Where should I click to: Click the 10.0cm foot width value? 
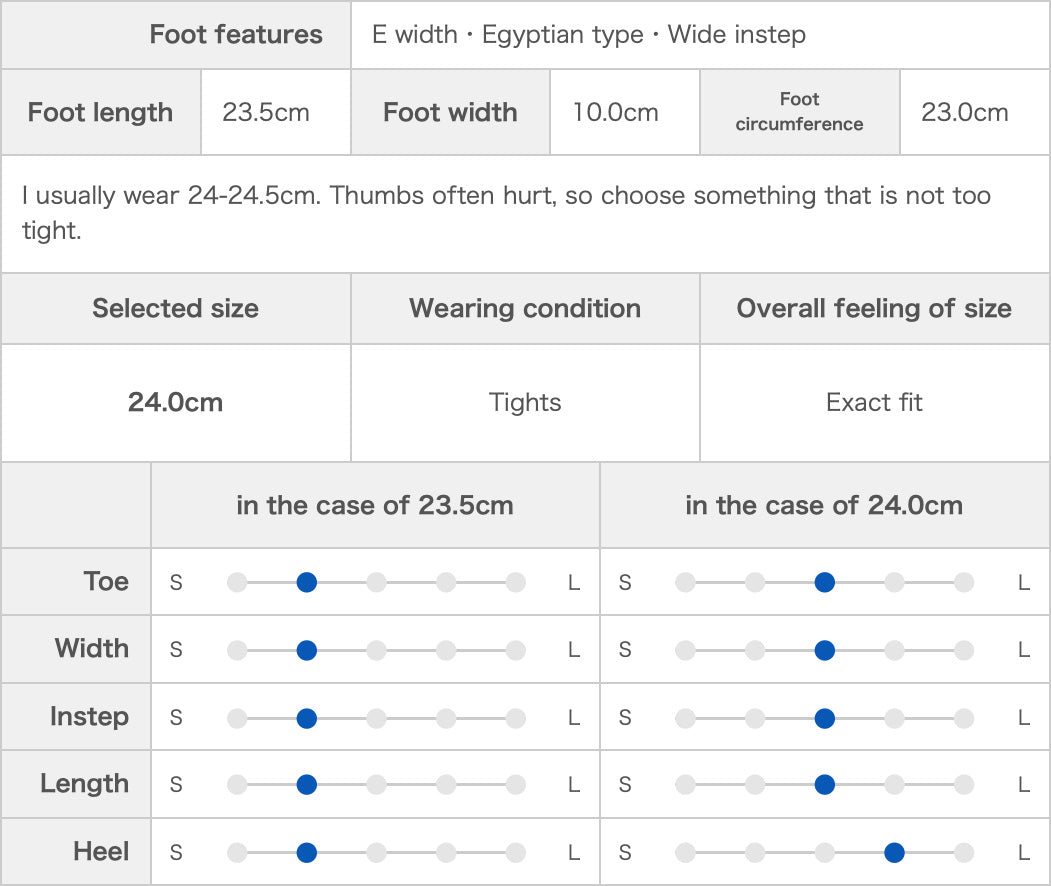tap(615, 112)
